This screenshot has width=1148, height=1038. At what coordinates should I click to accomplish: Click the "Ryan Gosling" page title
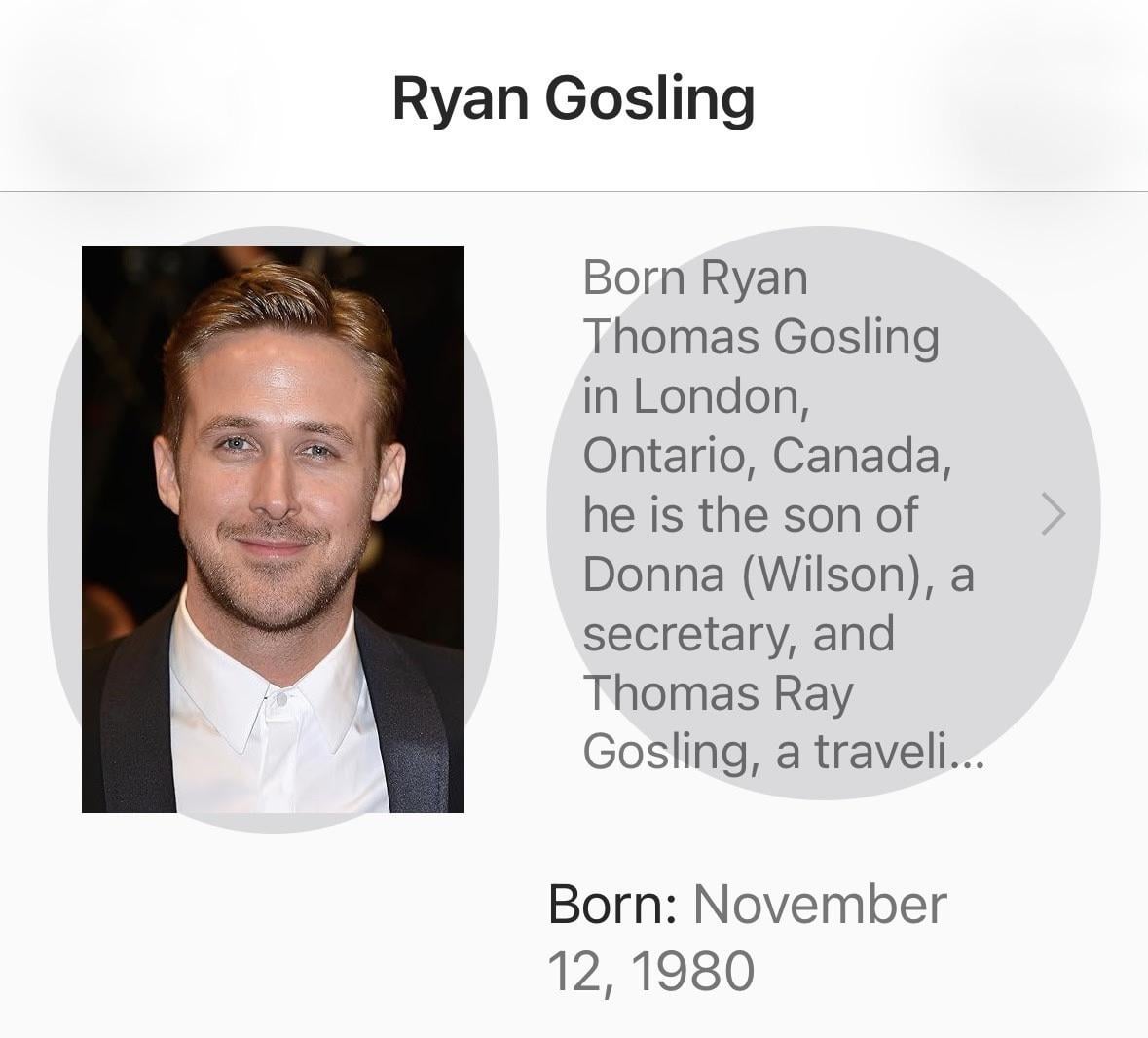(x=573, y=98)
